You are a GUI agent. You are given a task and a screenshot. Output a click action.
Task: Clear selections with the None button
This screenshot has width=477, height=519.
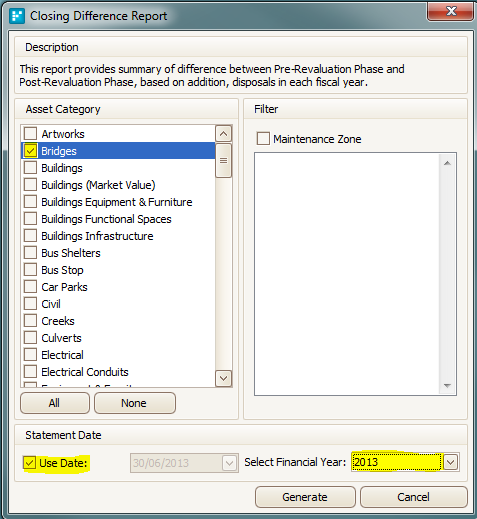[135, 403]
